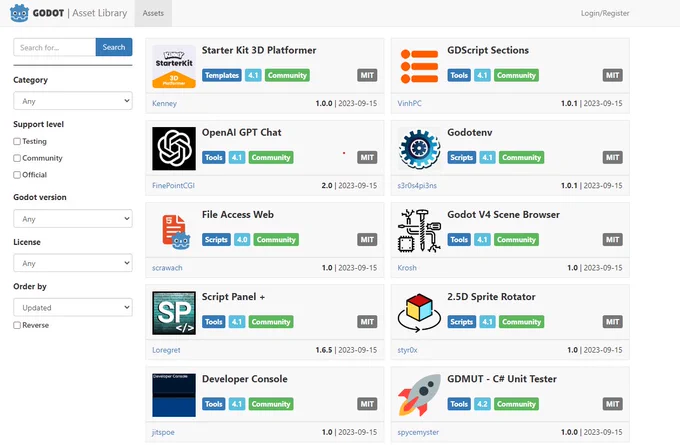Viewport: 680px width, 445px height.
Task: Toggle the Reverse order checkbox
Action: point(17,325)
